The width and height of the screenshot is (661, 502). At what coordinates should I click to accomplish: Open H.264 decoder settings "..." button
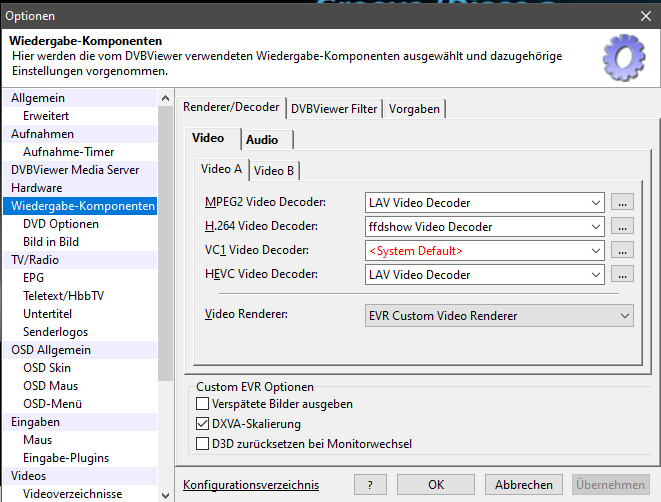click(623, 227)
